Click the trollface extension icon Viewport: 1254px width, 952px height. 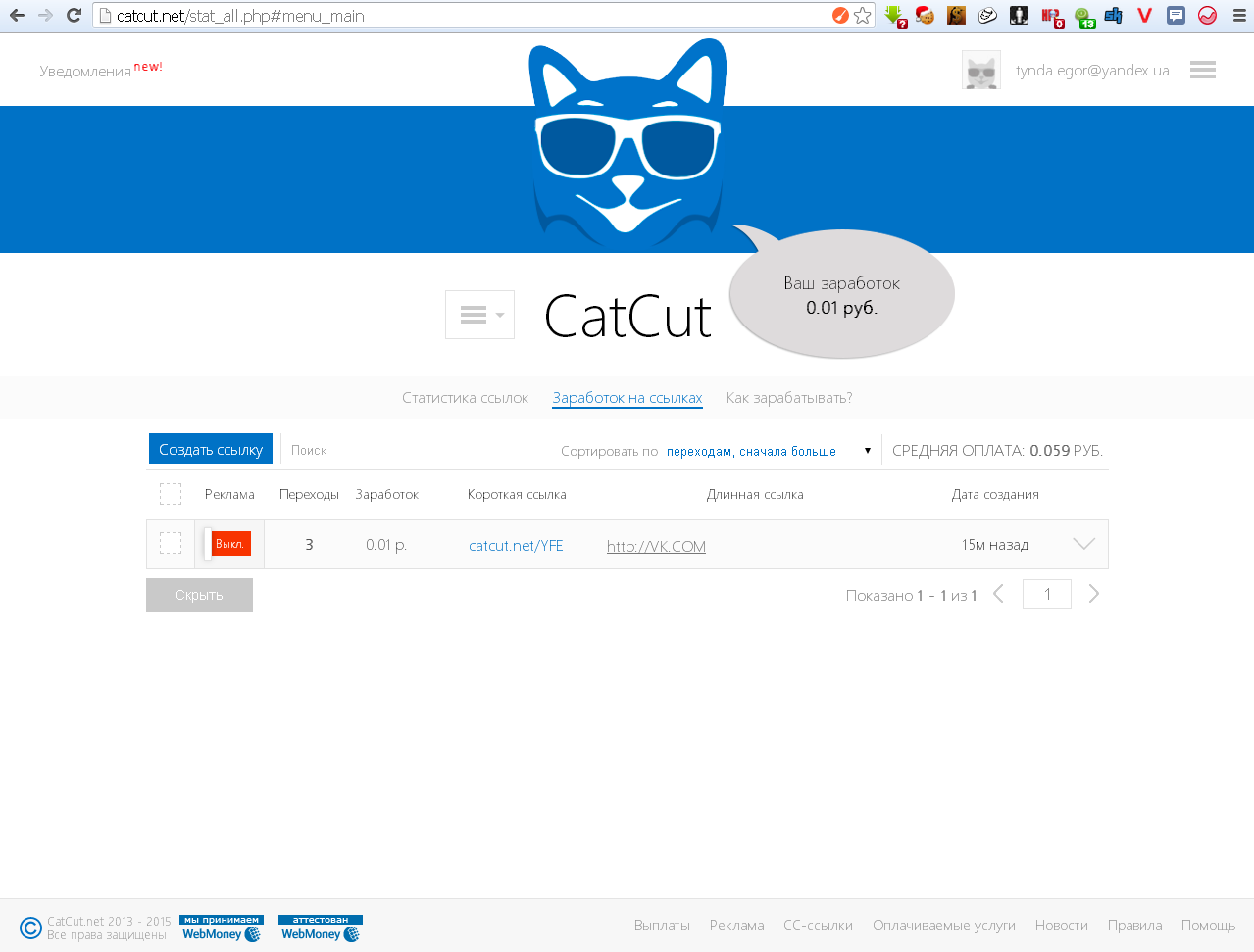(x=987, y=15)
